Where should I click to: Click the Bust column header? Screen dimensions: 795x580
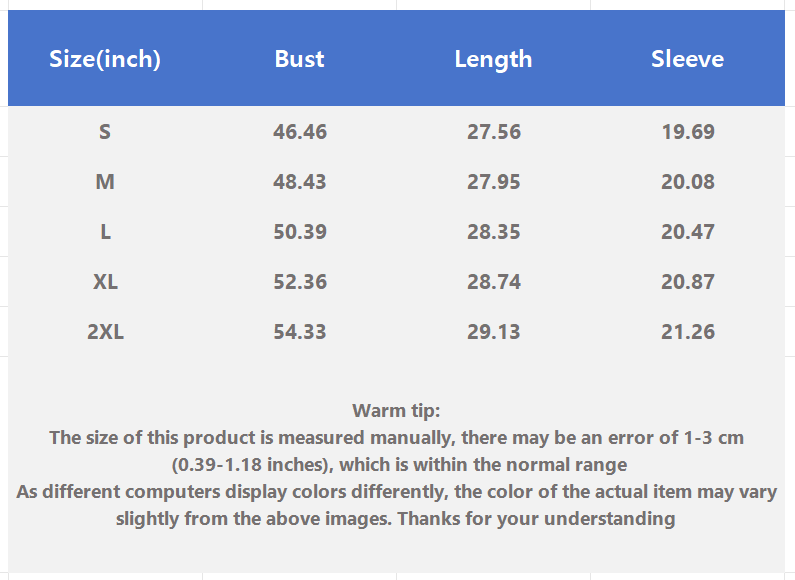[300, 59]
